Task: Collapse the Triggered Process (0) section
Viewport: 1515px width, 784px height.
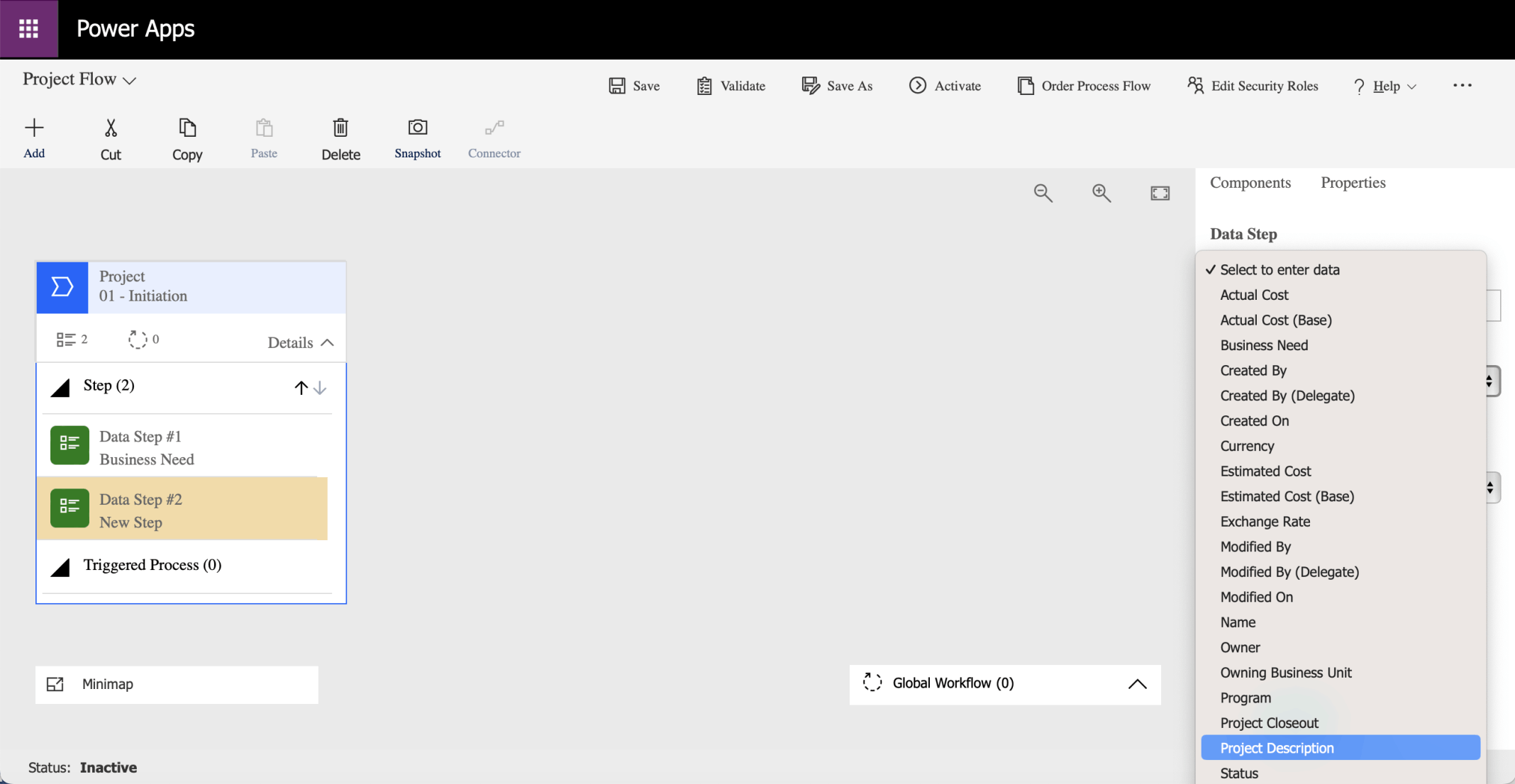Action: tap(61, 566)
